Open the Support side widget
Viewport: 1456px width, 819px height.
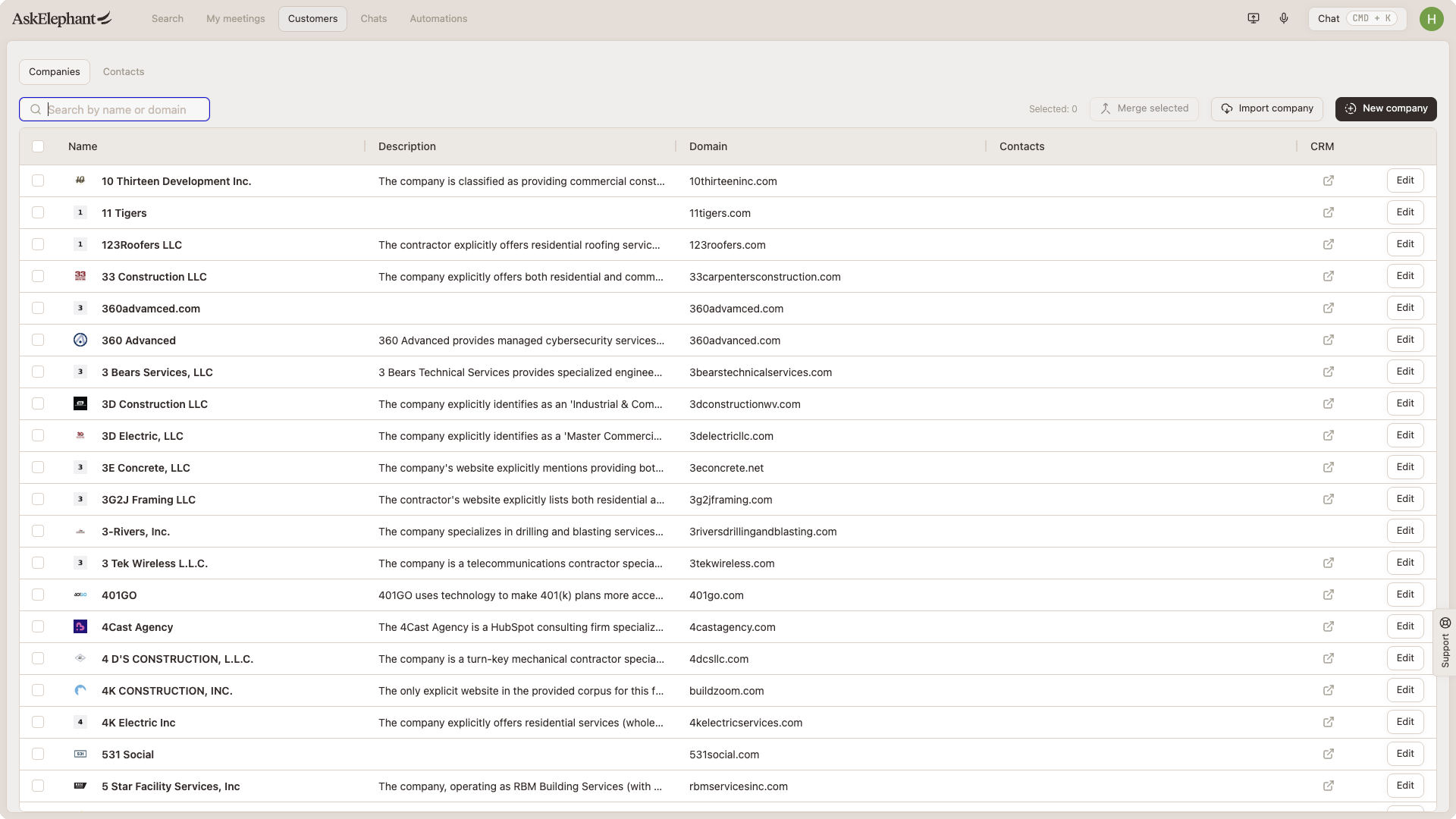point(1445,642)
